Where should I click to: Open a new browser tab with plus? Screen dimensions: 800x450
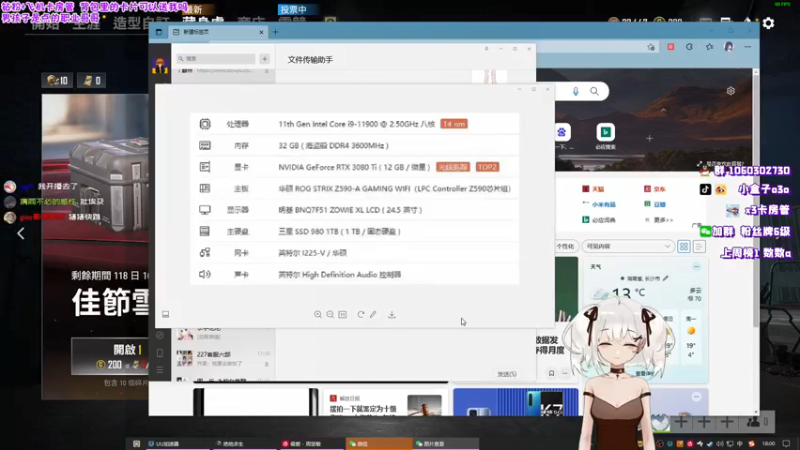(276, 32)
